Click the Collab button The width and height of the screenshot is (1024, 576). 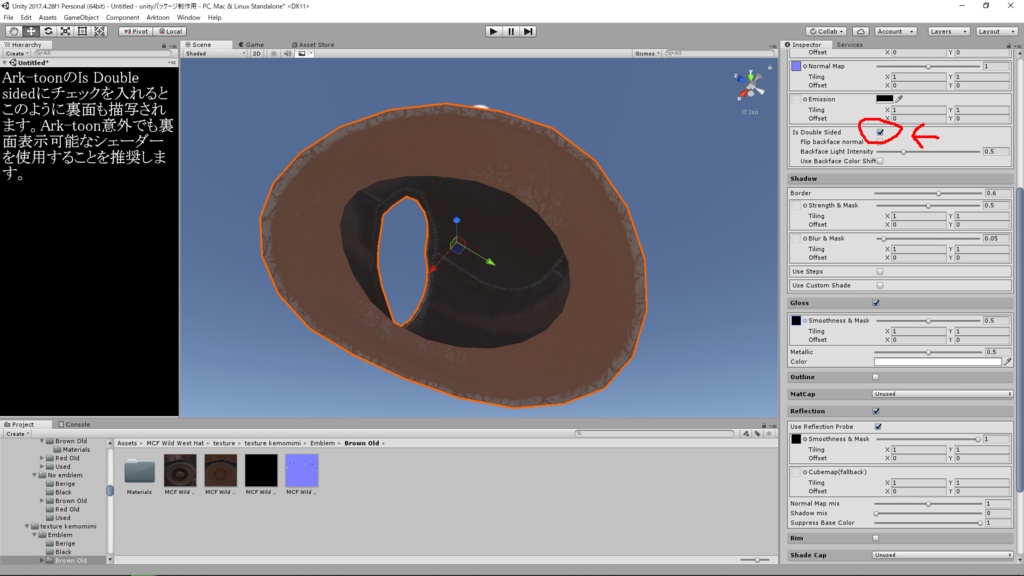click(x=826, y=31)
